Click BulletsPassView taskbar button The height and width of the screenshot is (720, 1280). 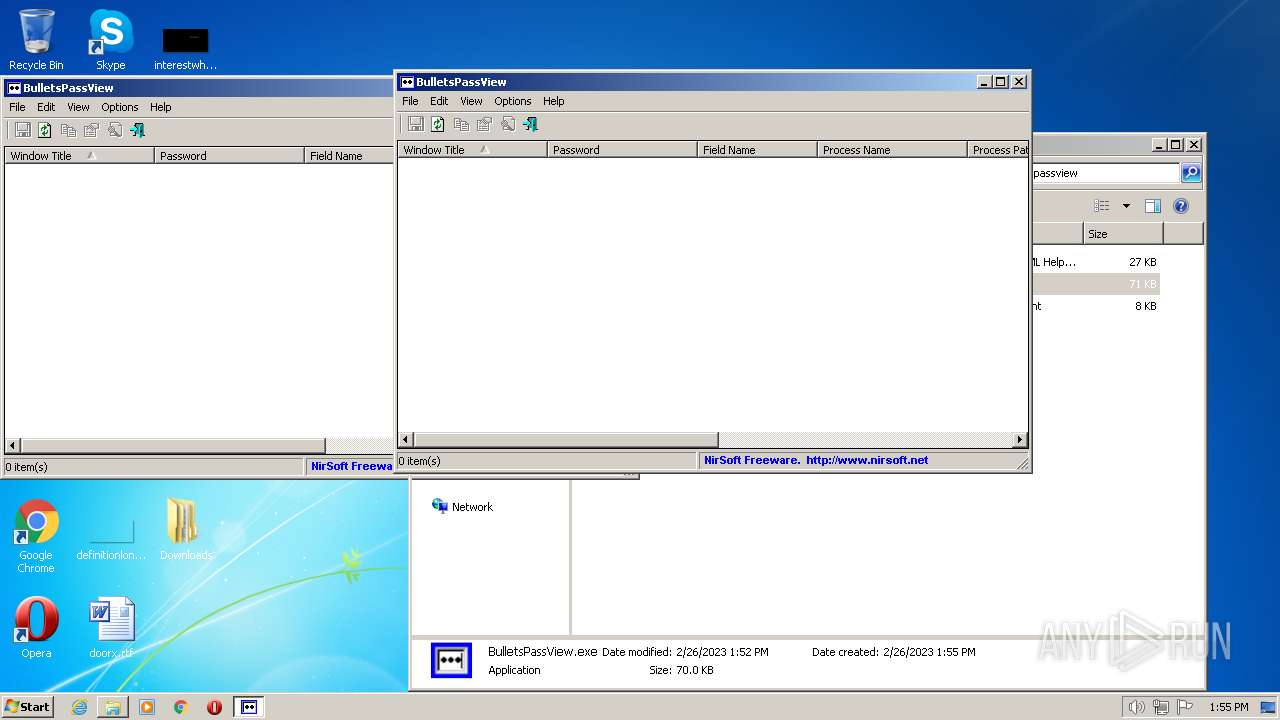pos(248,707)
